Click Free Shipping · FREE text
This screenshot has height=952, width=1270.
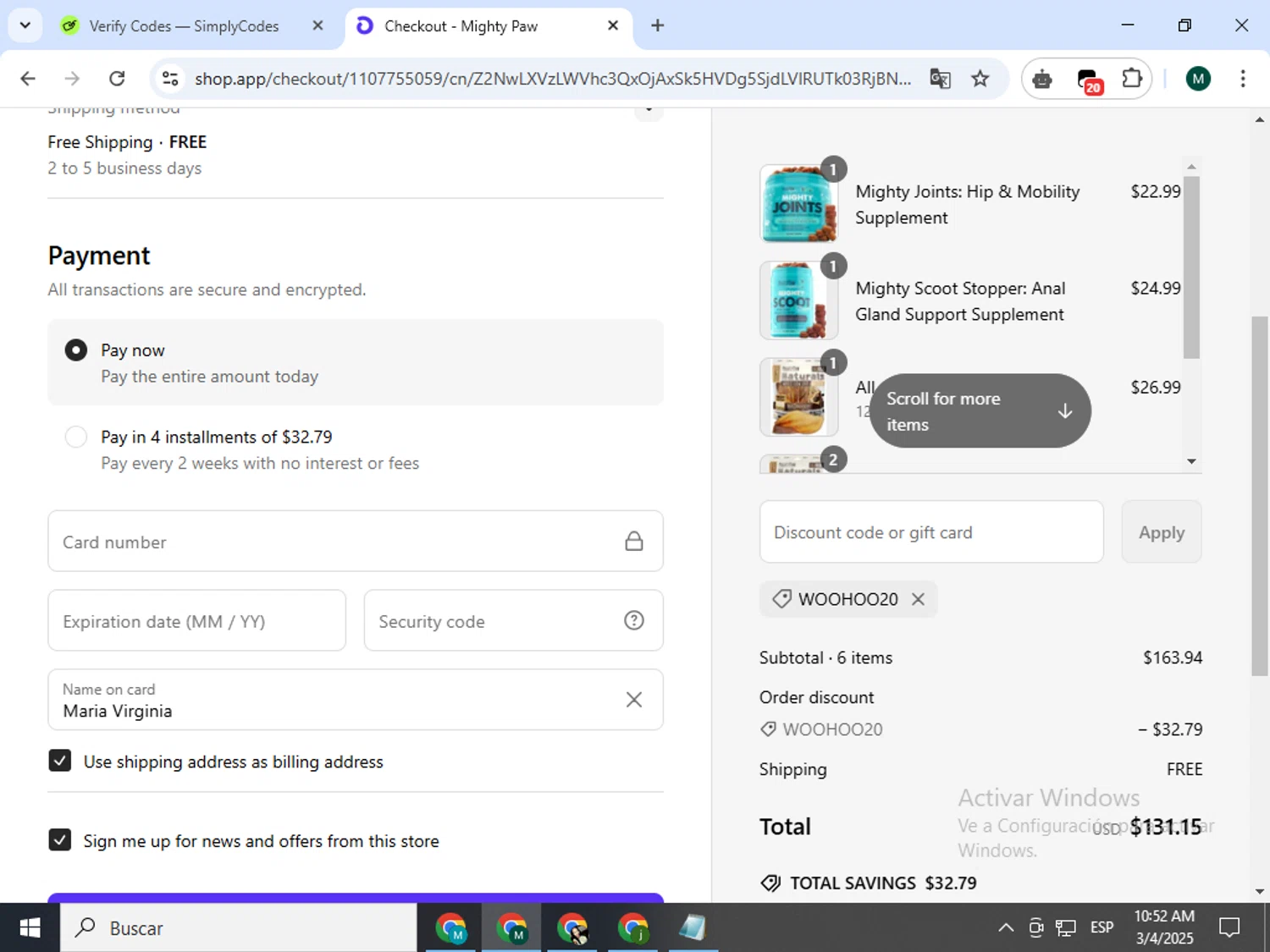[x=127, y=142]
